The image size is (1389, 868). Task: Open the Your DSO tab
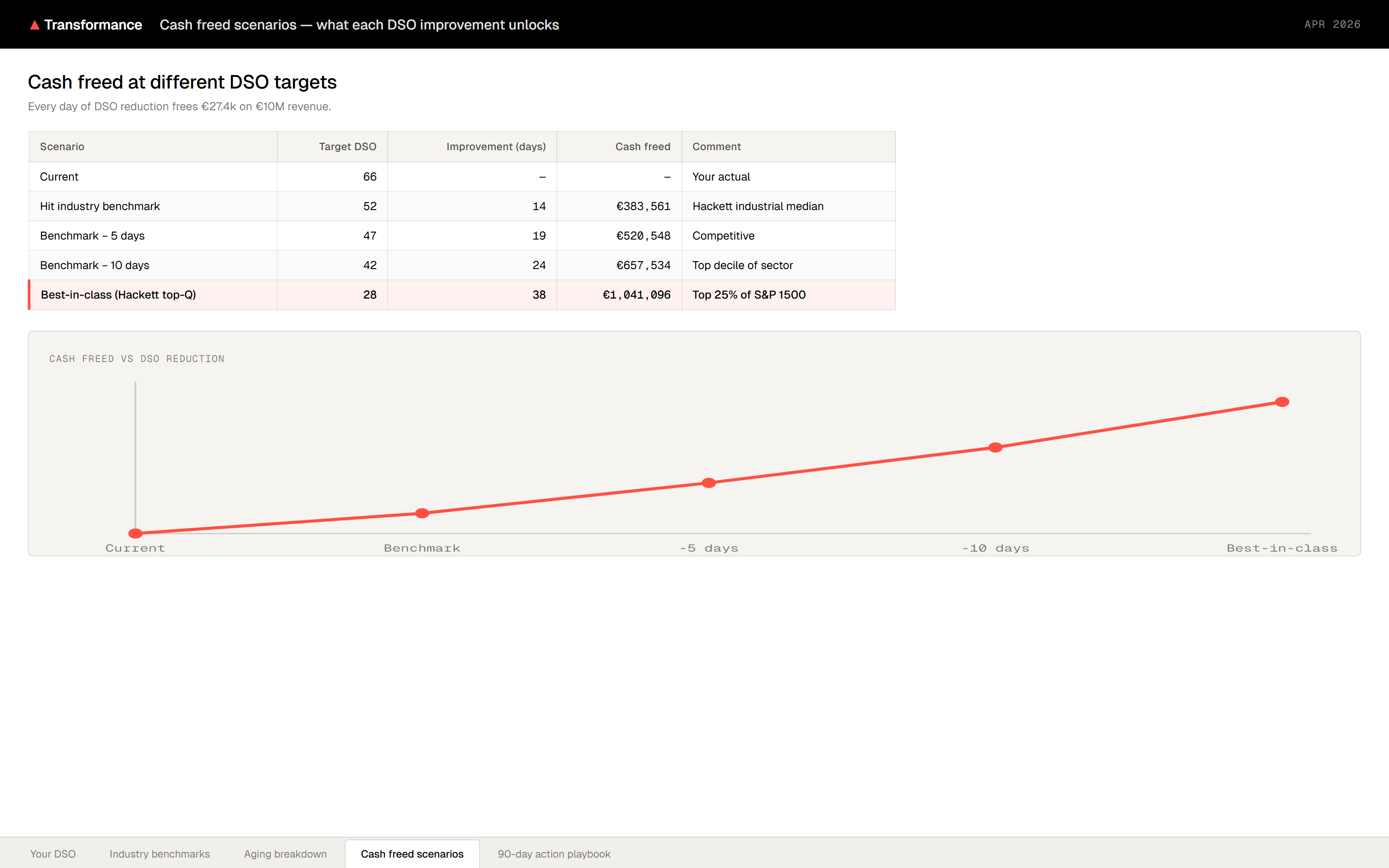click(53, 854)
